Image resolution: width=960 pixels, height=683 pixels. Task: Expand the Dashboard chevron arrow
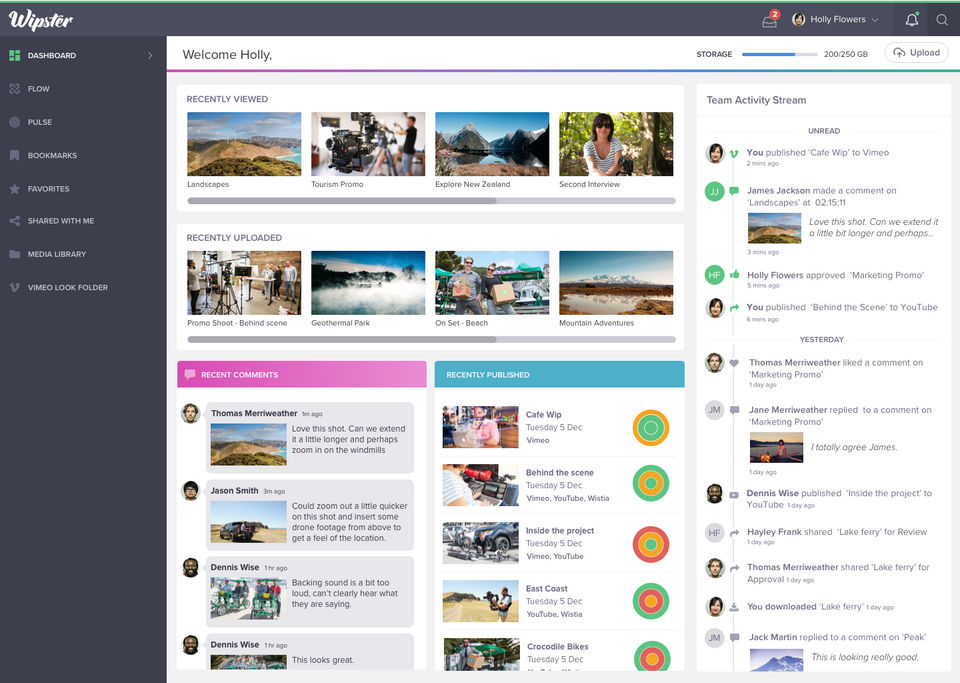[x=150, y=55]
